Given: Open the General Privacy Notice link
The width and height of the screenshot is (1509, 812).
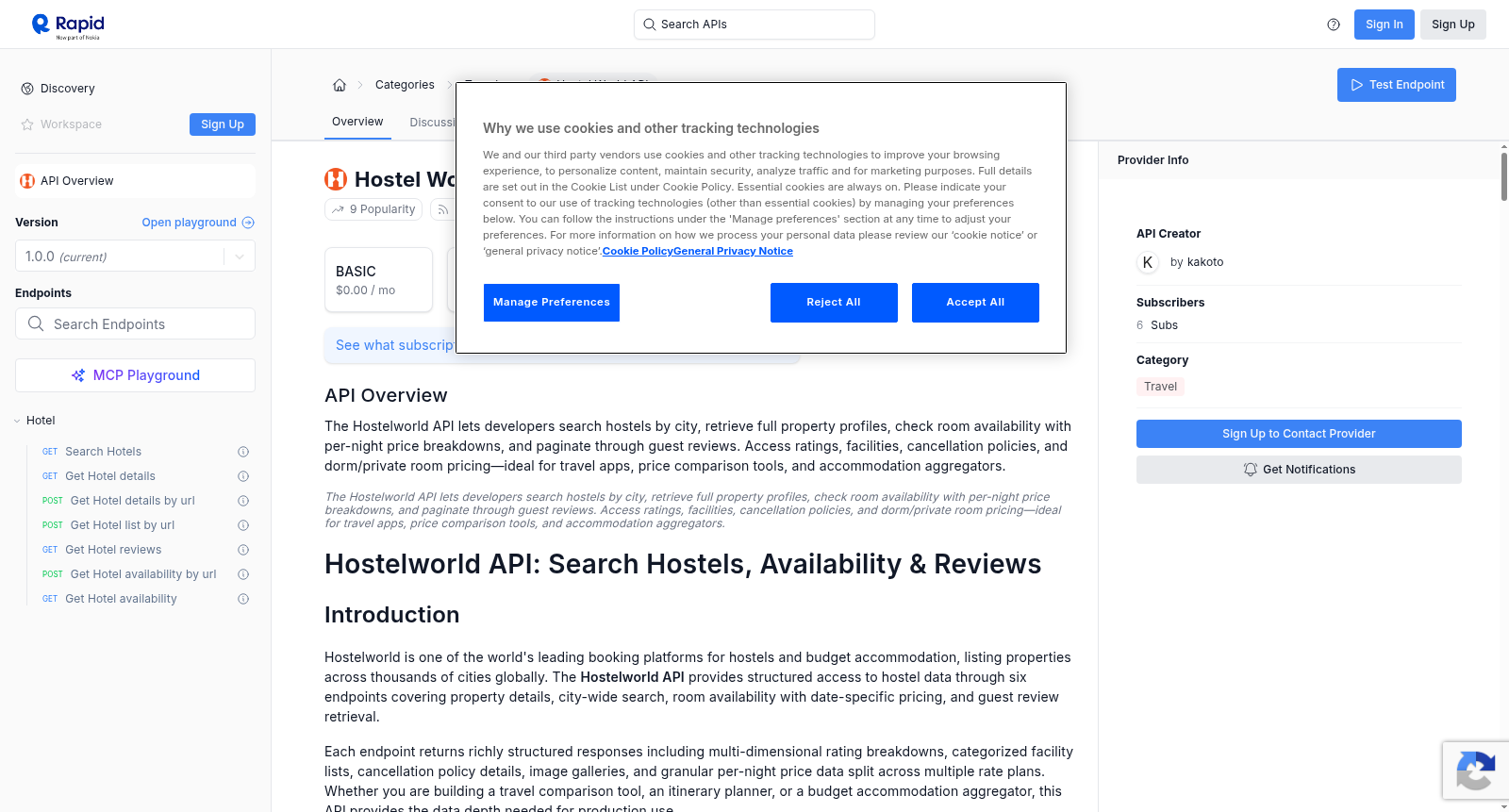Looking at the screenshot, I should pos(733,251).
